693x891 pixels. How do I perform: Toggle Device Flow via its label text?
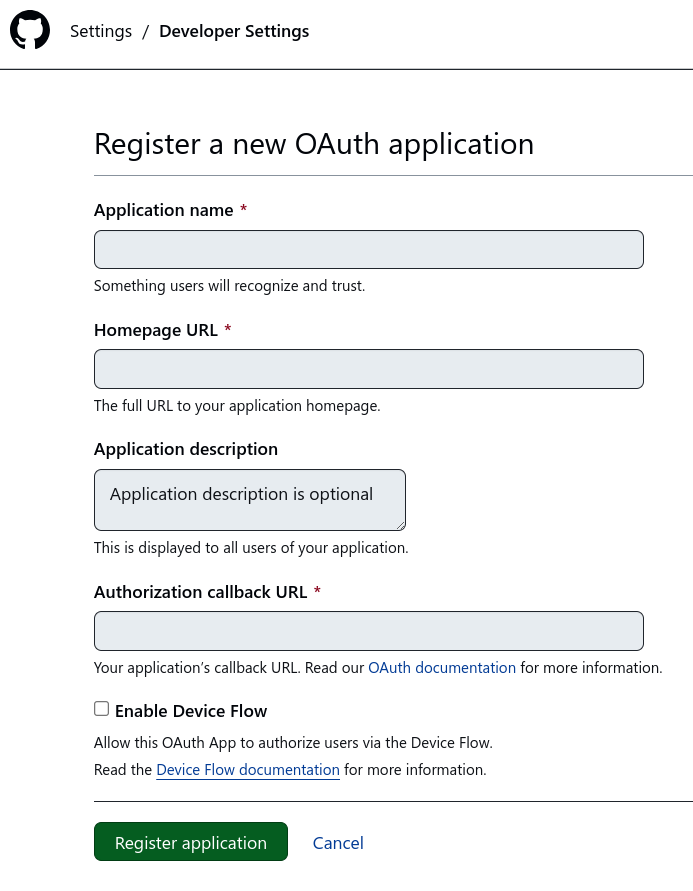click(190, 710)
